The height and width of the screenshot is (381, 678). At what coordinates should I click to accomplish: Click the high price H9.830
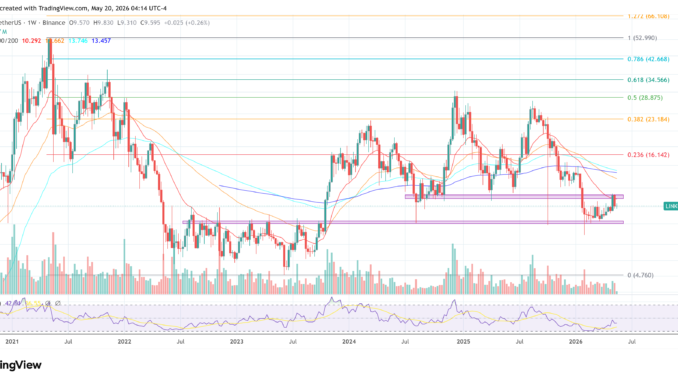pos(104,22)
